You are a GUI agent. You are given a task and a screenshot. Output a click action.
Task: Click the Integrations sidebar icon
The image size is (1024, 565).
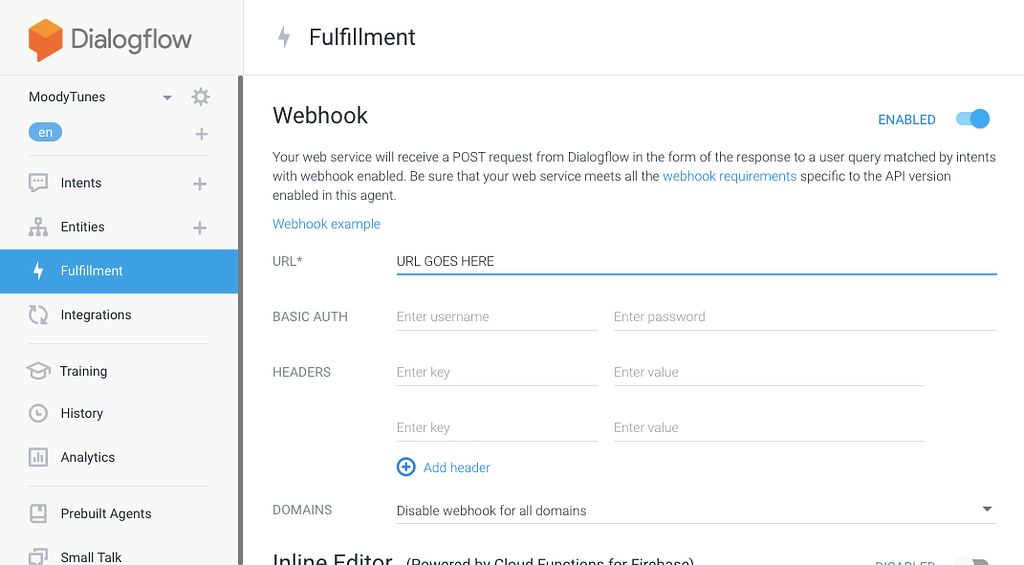click(x=38, y=315)
